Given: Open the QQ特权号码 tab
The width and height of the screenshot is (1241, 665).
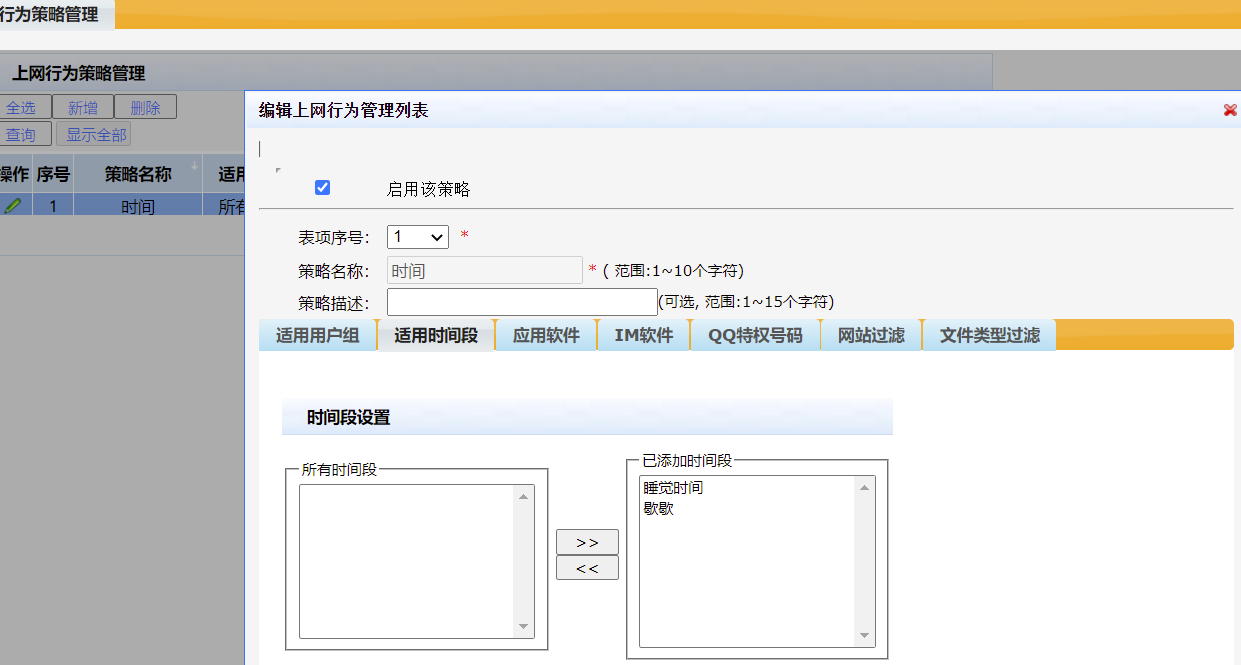Looking at the screenshot, I should pyautogui.click(x=755, y=336).
